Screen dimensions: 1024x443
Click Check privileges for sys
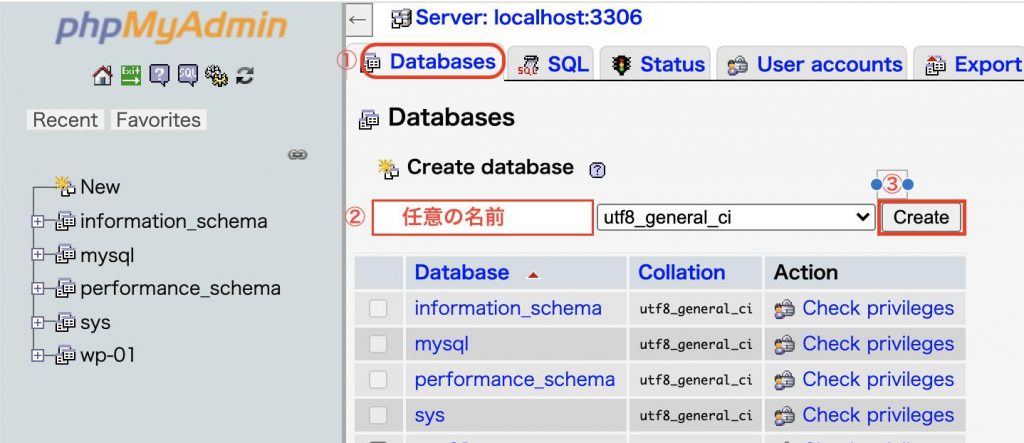tap(878, 415)
